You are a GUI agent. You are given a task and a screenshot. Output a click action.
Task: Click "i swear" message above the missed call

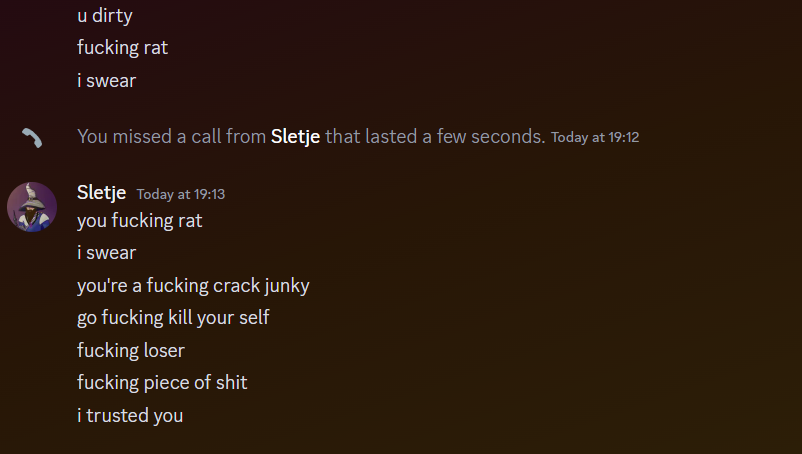[106, 80]
